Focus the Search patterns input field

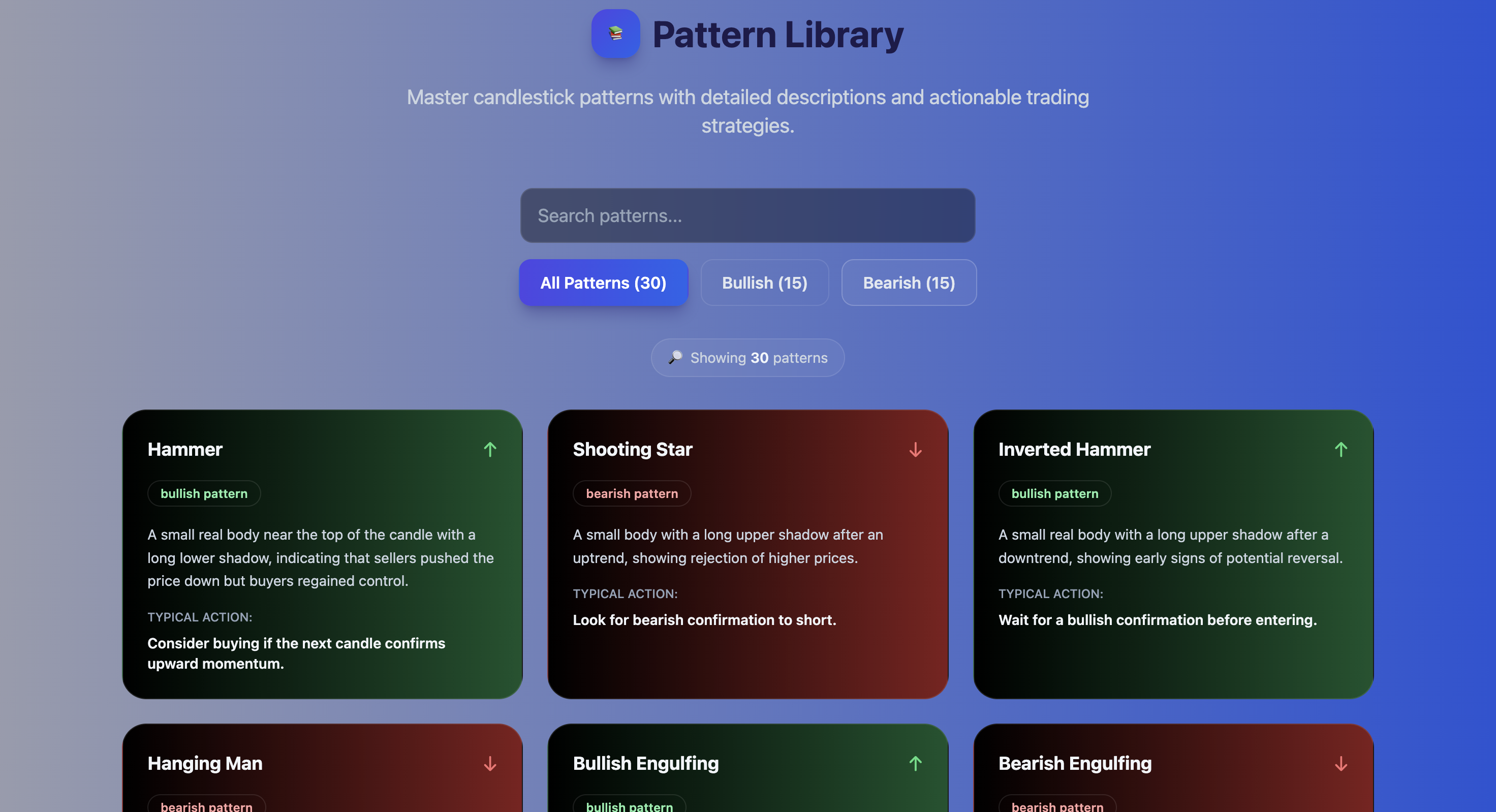pyautogui.click(x=747, y=215)
